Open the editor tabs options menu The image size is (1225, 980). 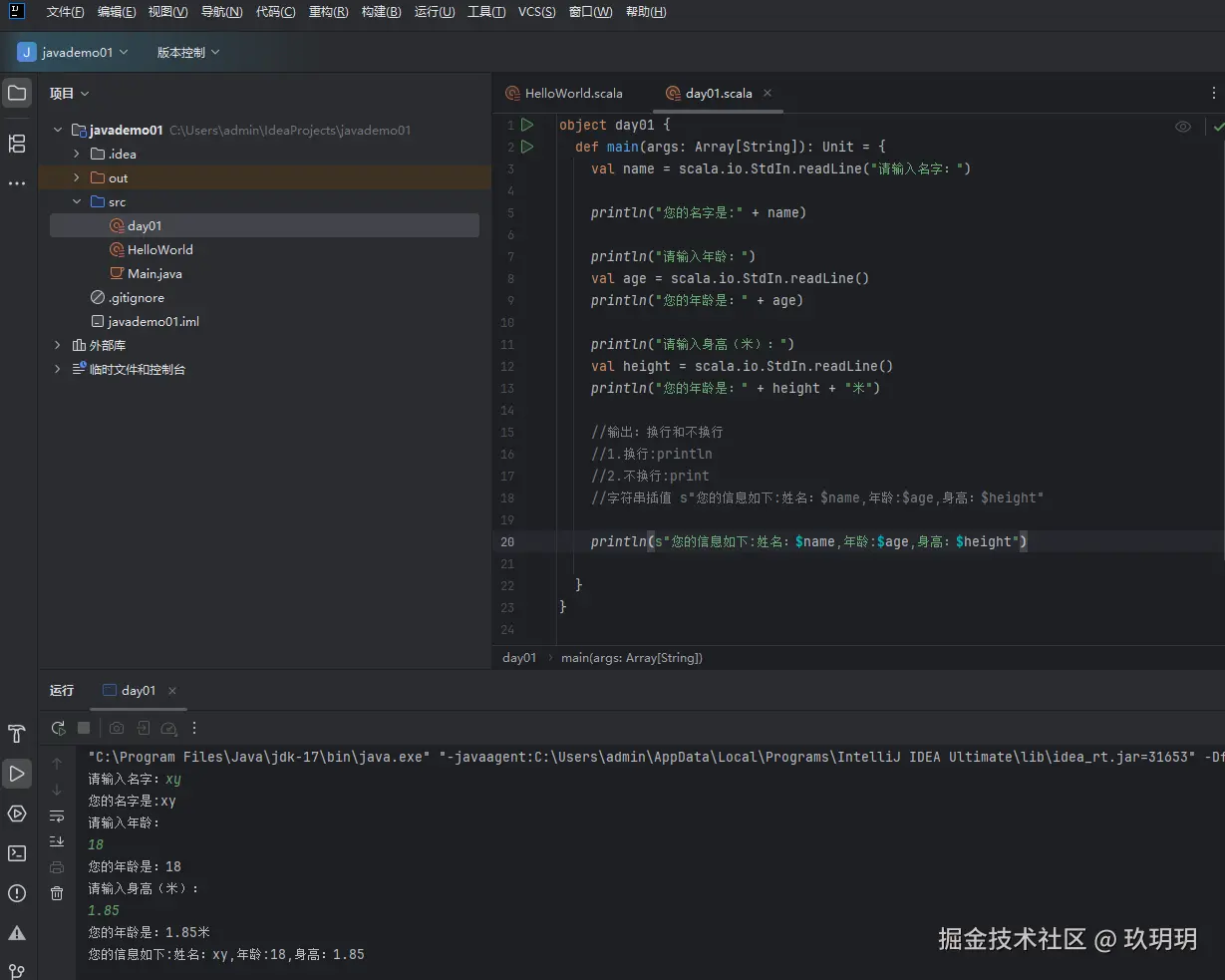(x=1213, y=93)
